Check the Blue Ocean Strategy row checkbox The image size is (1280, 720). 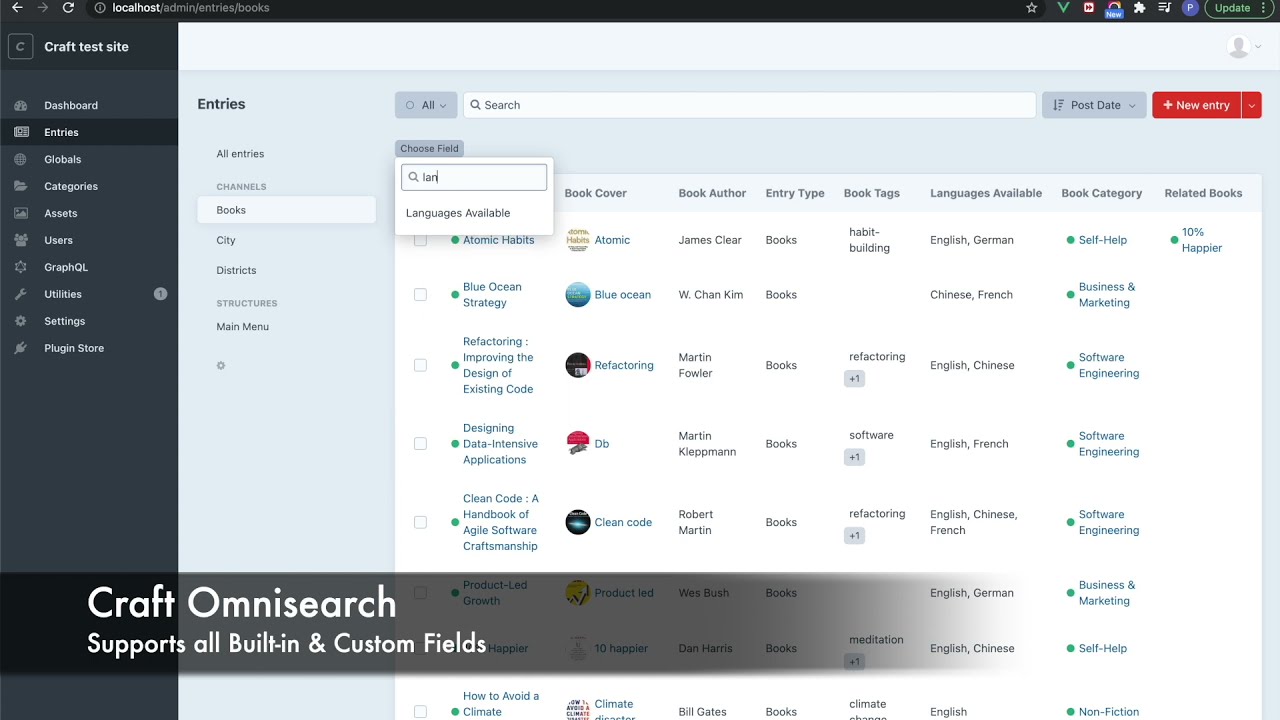(x=420, y=295)
